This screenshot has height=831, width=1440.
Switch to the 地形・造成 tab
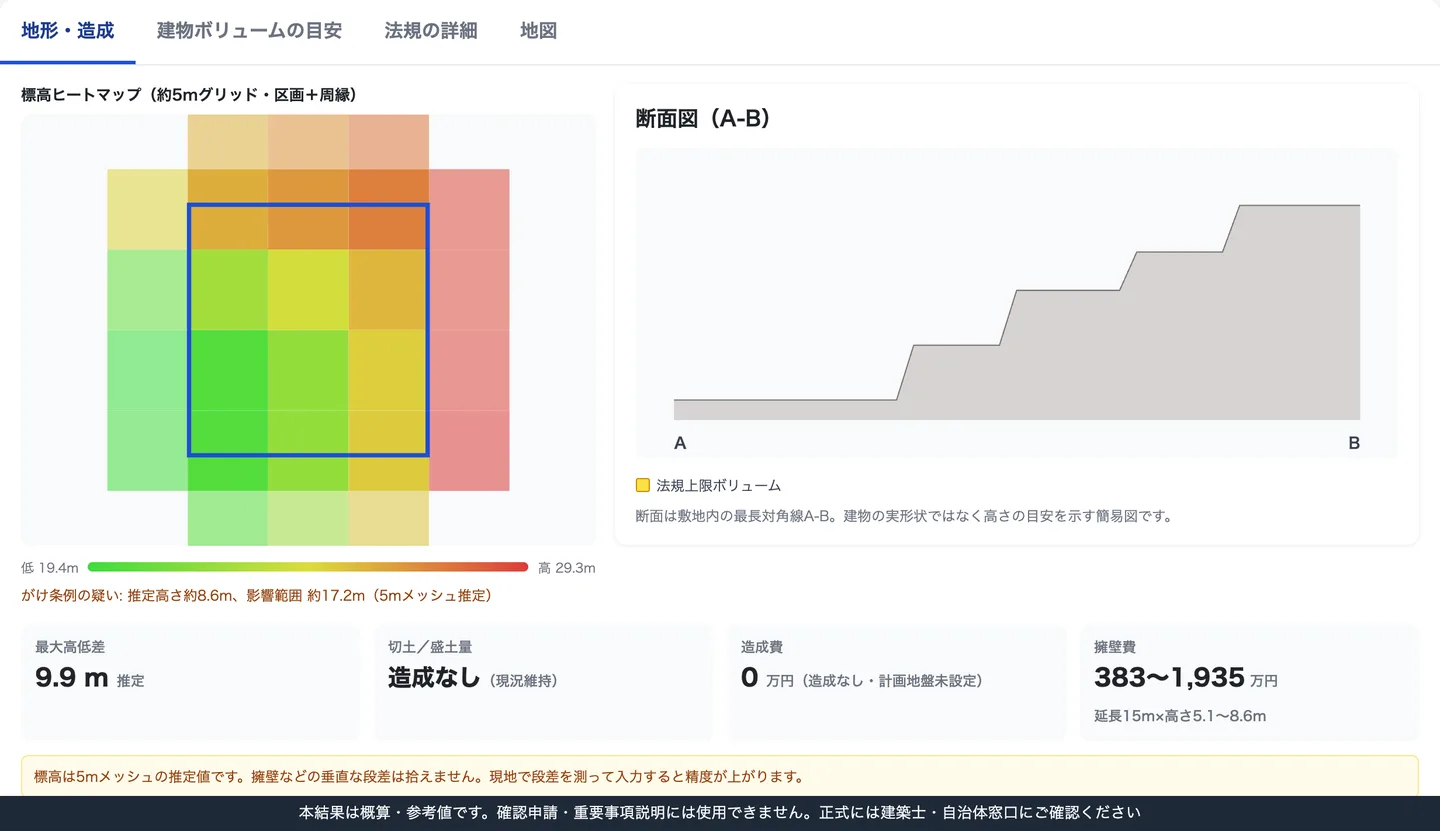click(x=68, y=31)
